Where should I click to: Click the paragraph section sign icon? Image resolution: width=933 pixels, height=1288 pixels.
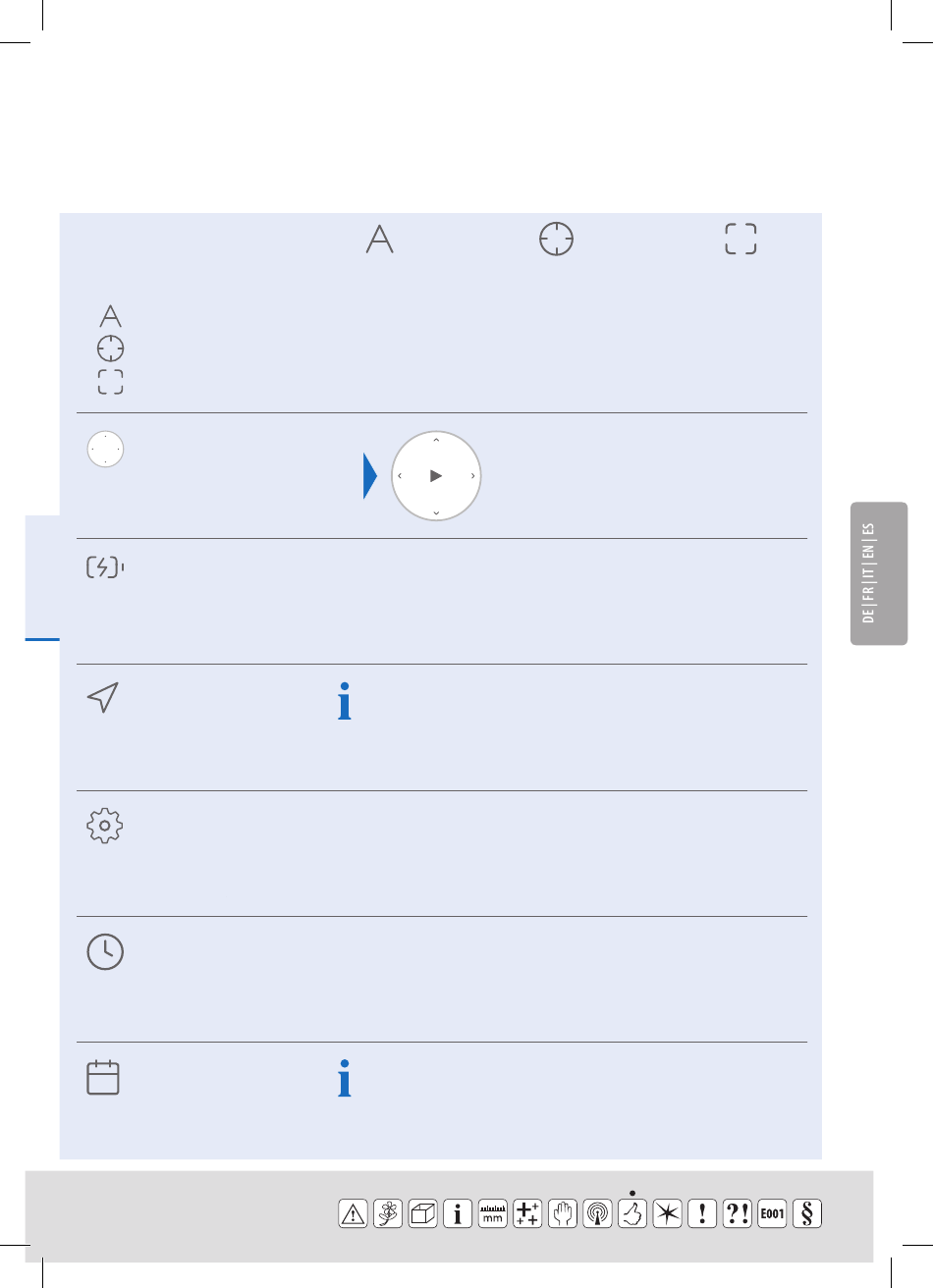[807, 1213]
